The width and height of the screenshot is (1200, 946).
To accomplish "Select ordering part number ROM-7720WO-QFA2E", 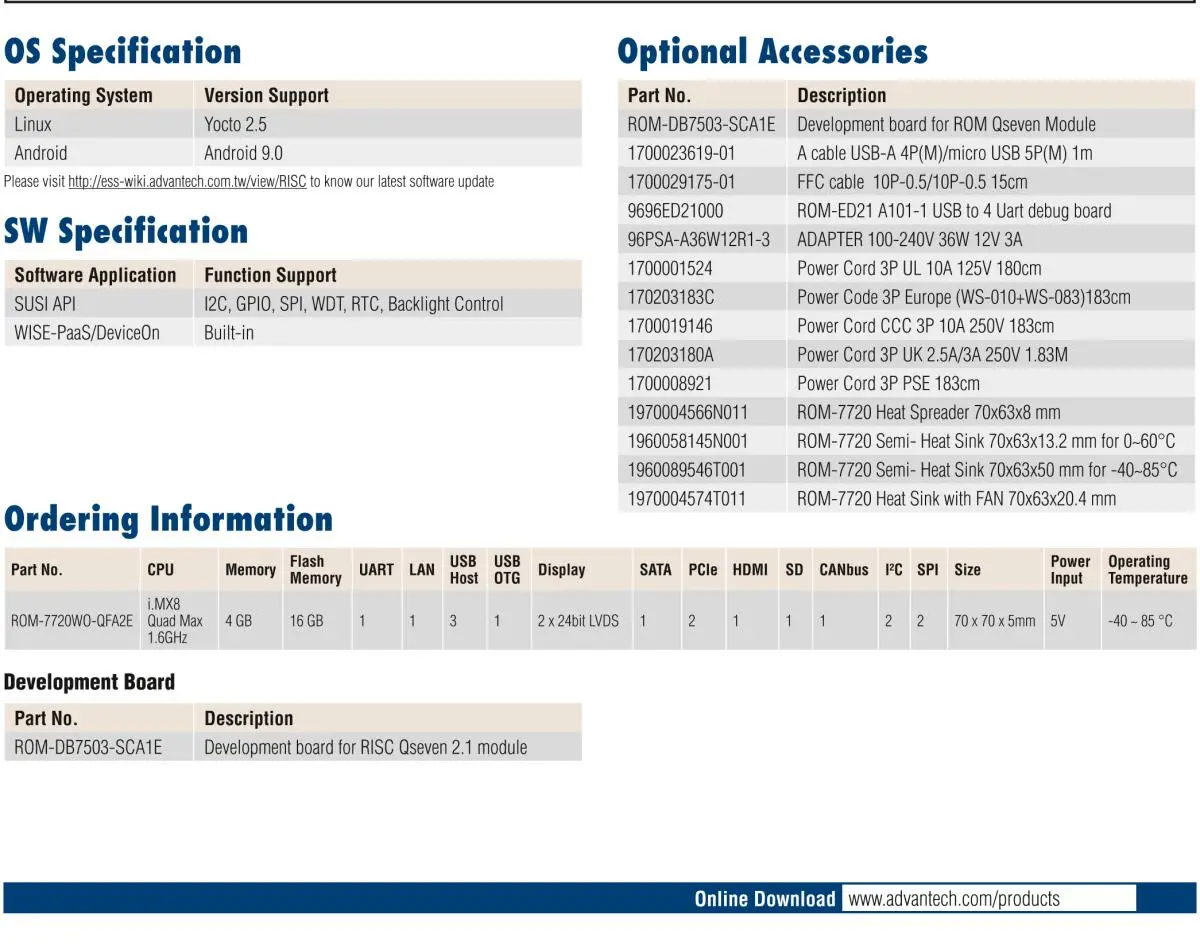I will [71, 620].
